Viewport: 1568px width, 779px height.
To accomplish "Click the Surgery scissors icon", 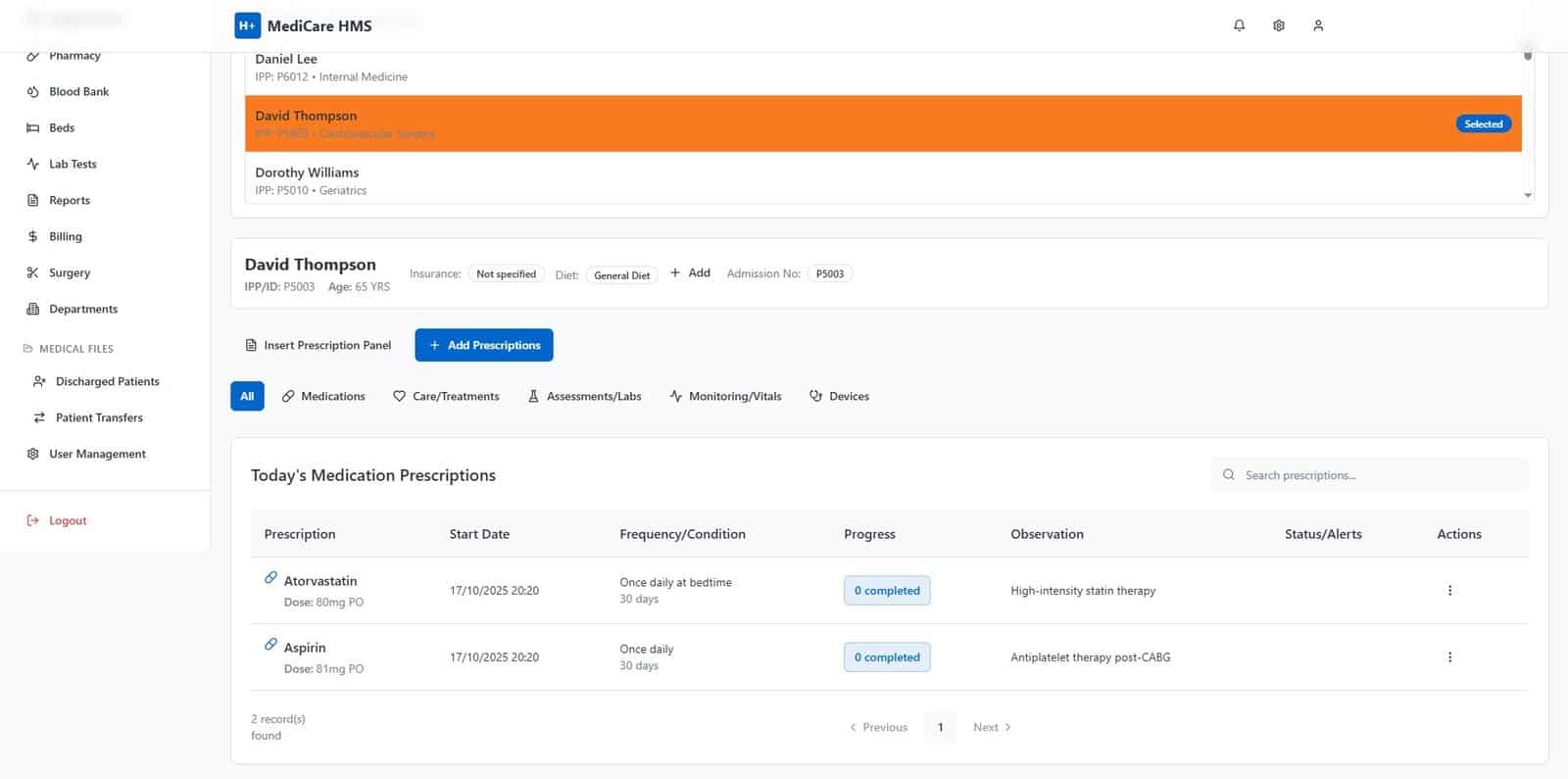I will tap(32, 273).
